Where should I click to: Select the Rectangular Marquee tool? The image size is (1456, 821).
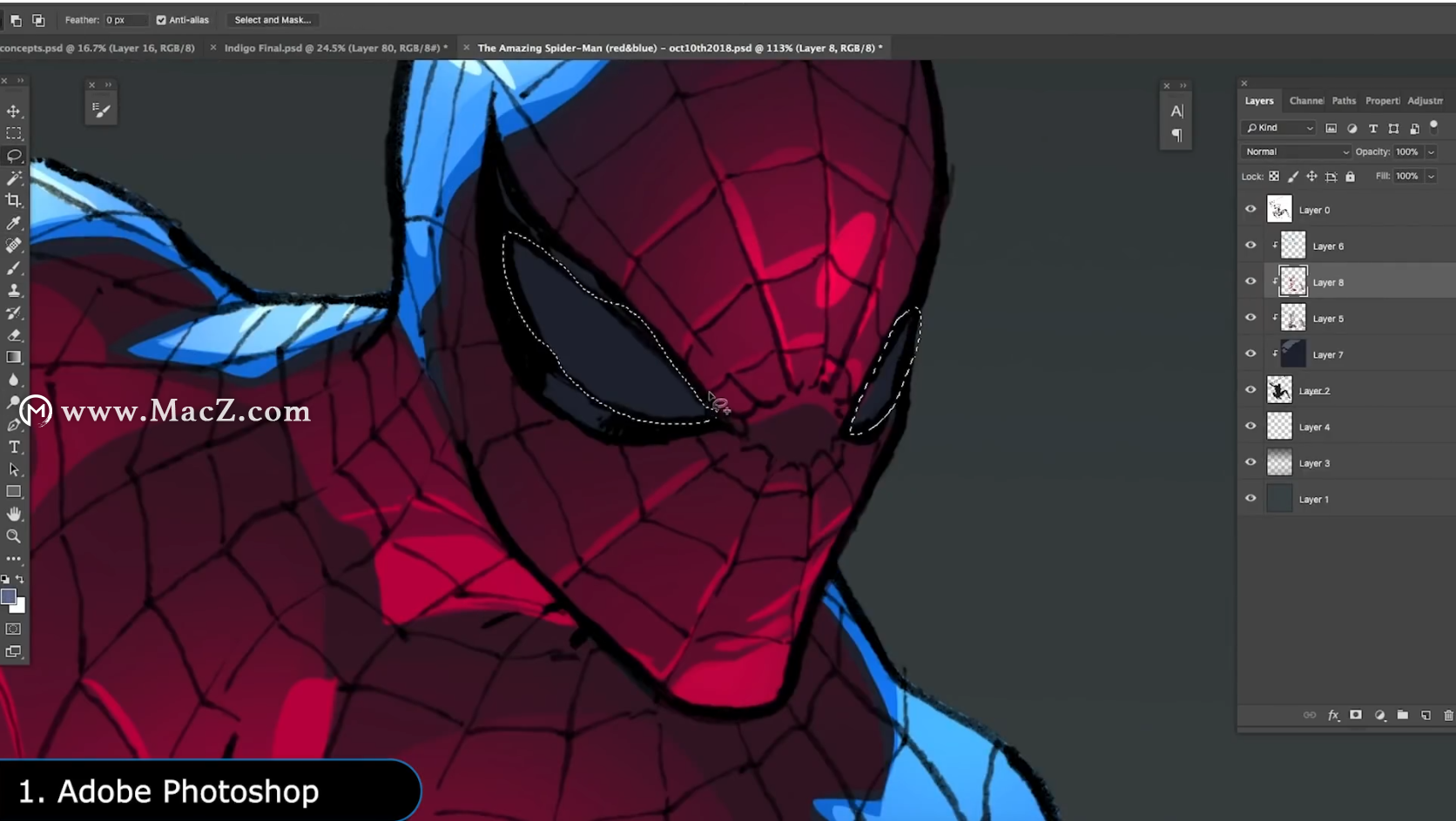click(x=14, y=133)
